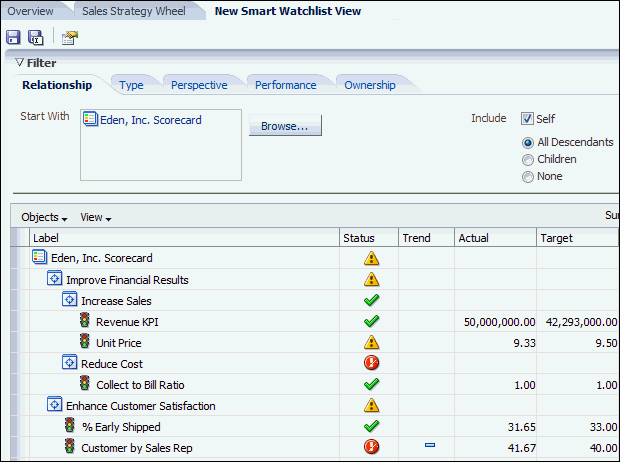Click the Actual column header
The height and width of the screenshot is (462, 620).
click(495, 238)
